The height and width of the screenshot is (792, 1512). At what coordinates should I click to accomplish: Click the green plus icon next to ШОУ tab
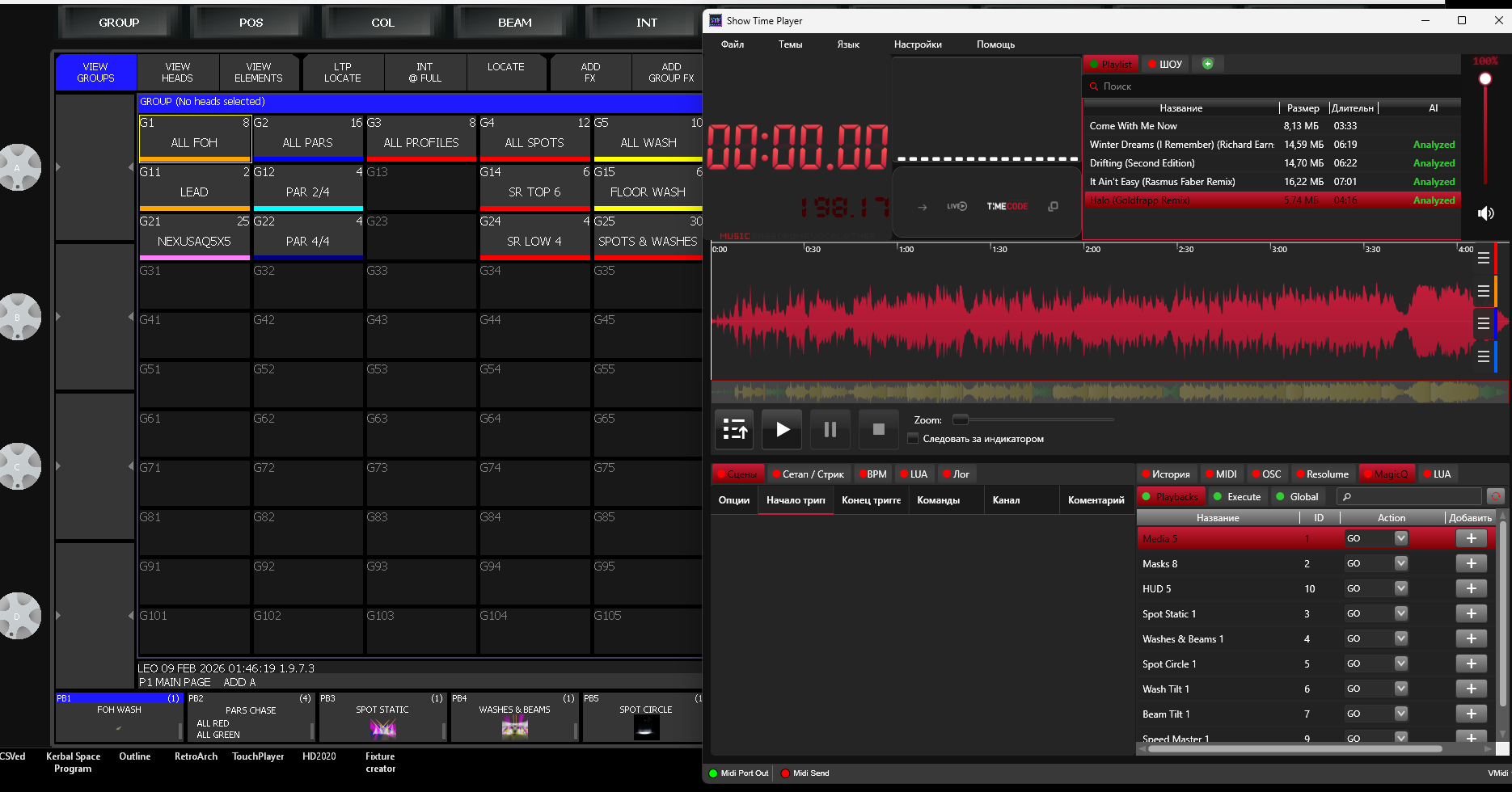click(1207, 63)
